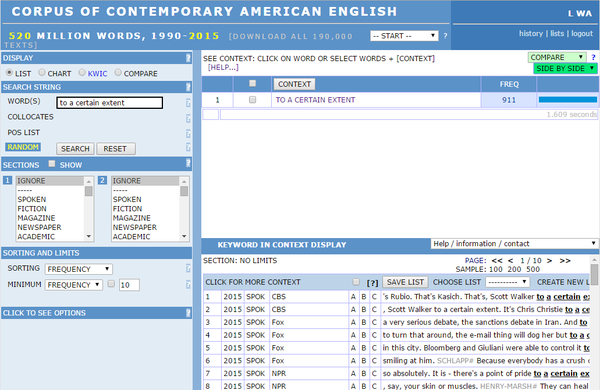Viewport: 600px width, 390px height.
Task: Click down arrow of section list 1
Action: [89, 237]
